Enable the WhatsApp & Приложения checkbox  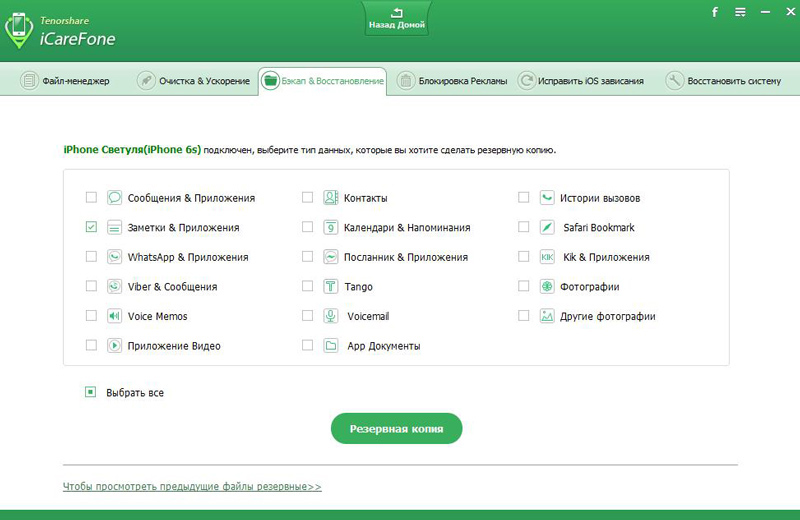[91, 256]
